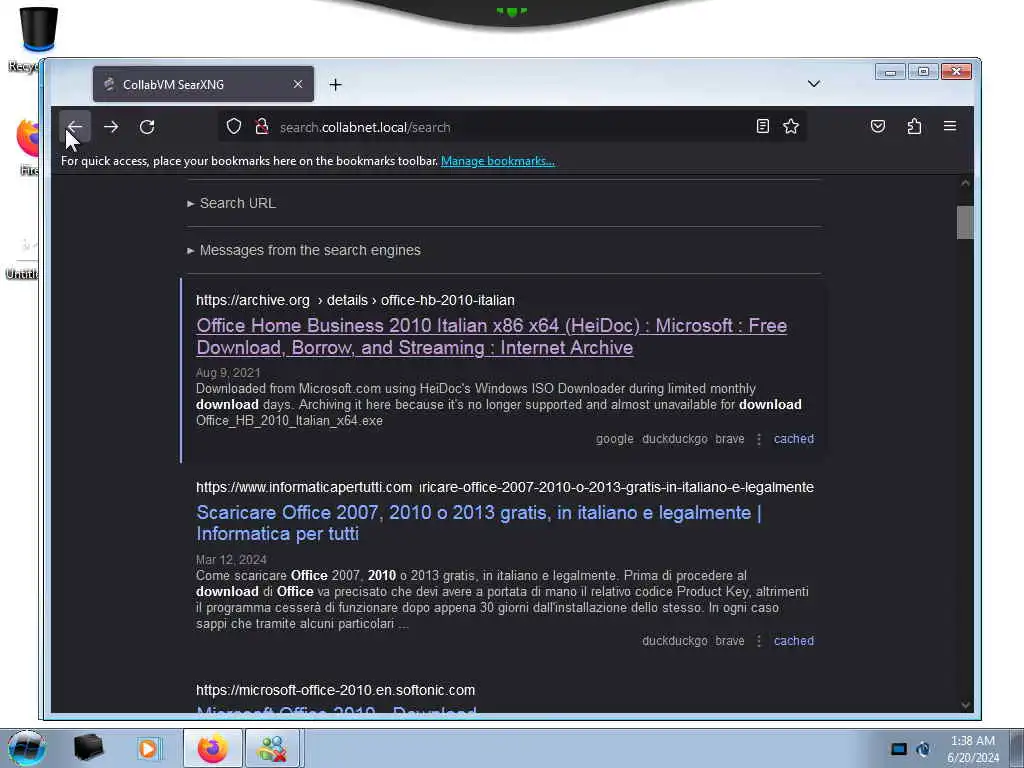Open more options dots for archive.org result
1024x768 pixels.
(759, 439)
